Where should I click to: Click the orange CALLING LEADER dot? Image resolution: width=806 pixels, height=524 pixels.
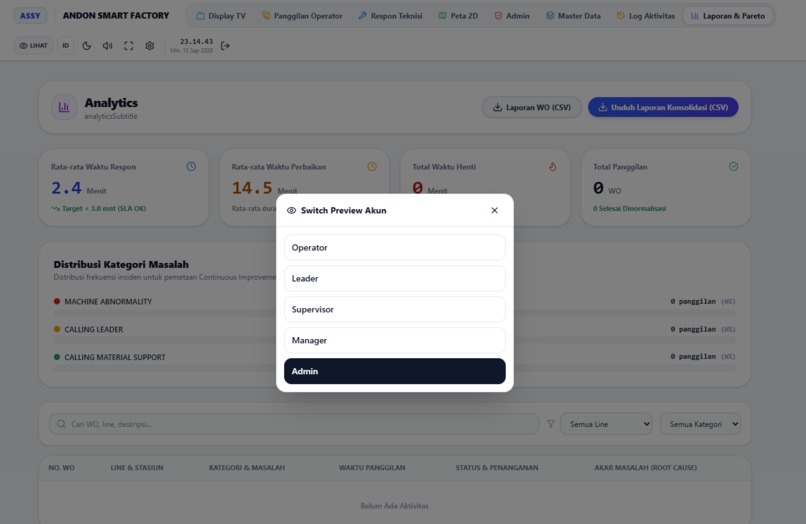pos(57,329)
